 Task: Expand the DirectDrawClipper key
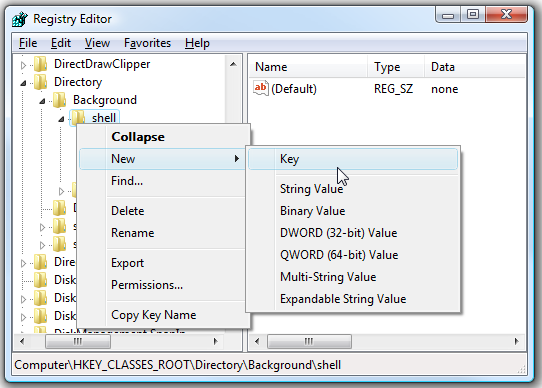pyautogui.click(x=23, y=65)
